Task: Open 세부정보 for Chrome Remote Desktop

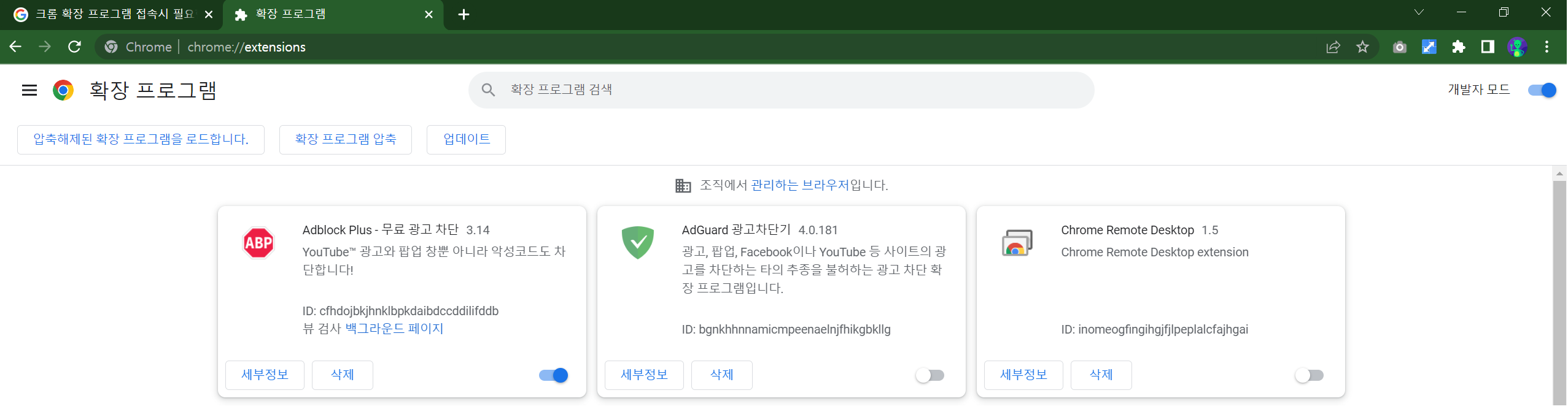Action: [1023, 375]
